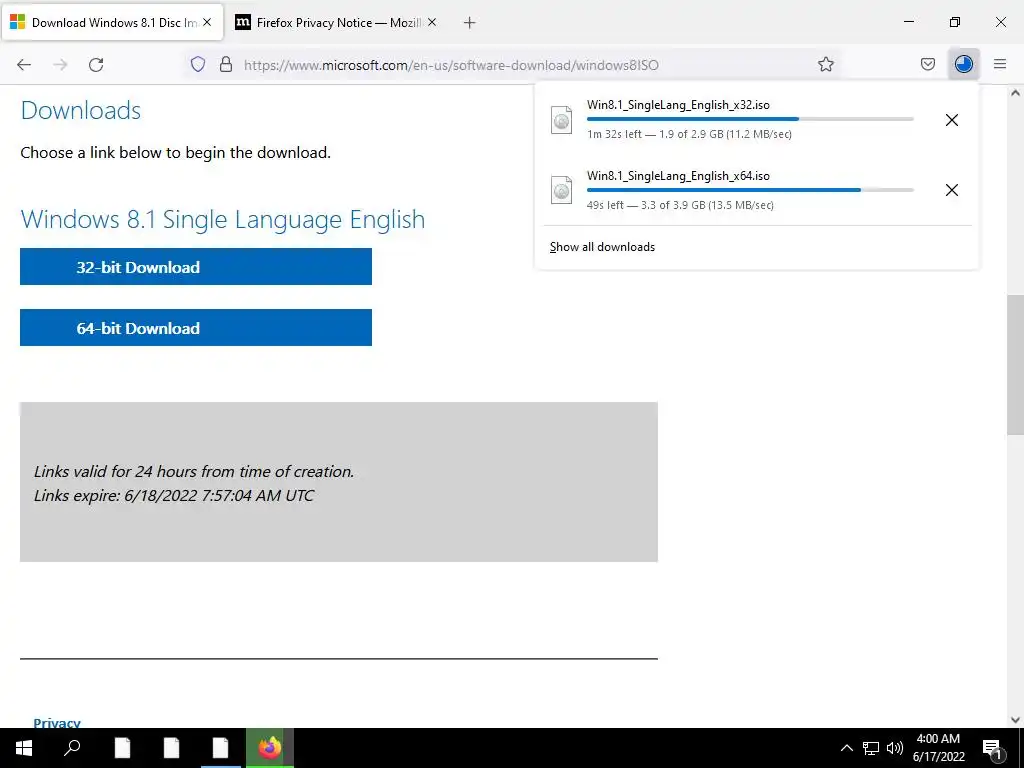Select Win8.1_SingleLang_English_x64.iso file name
This screenshot has height=768, width=1024.
click(678, 176)
